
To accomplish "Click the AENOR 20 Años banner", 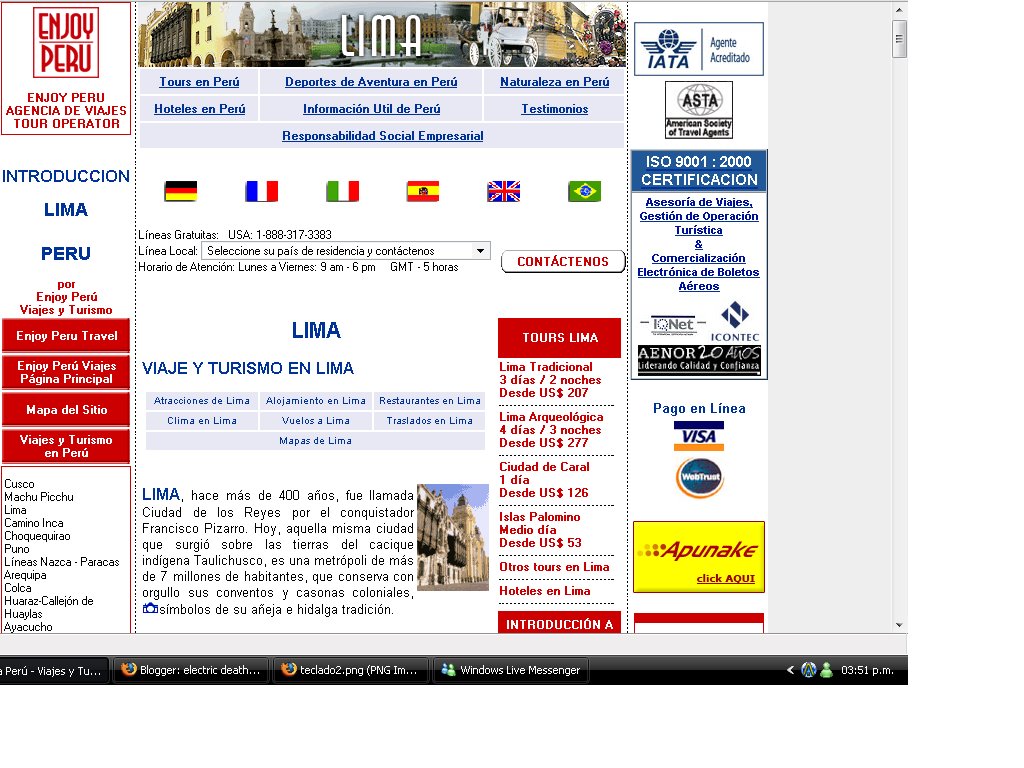I will [699, 359].
